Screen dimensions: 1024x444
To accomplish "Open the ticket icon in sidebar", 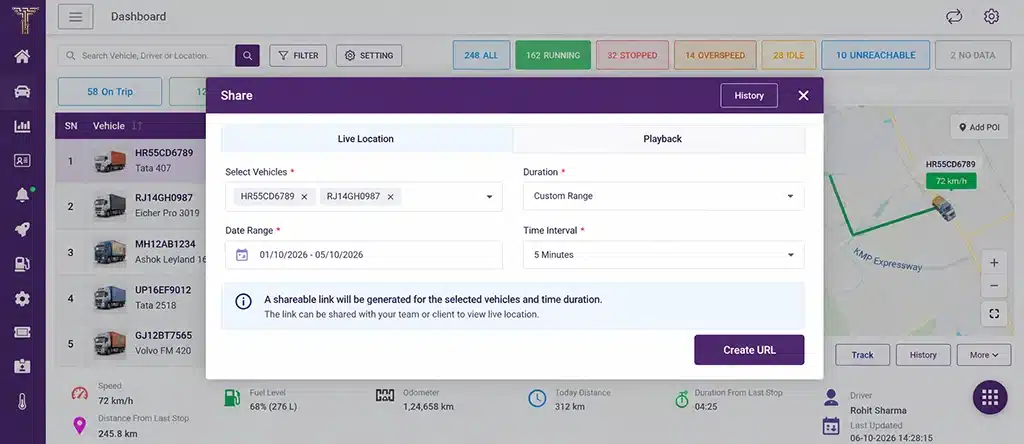I will coord(22,332).
